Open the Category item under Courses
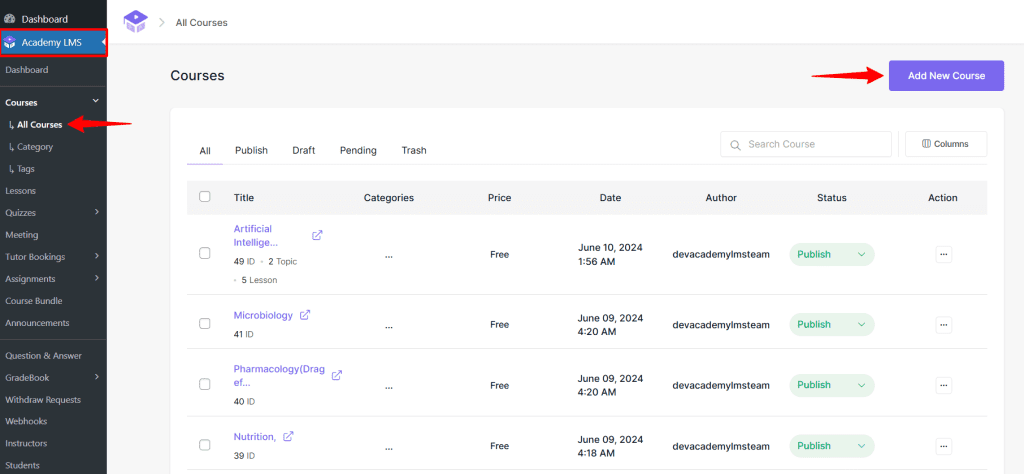The width and height of the screenshot is (1024, 474). pyautogui.click(x=35, y=147)
